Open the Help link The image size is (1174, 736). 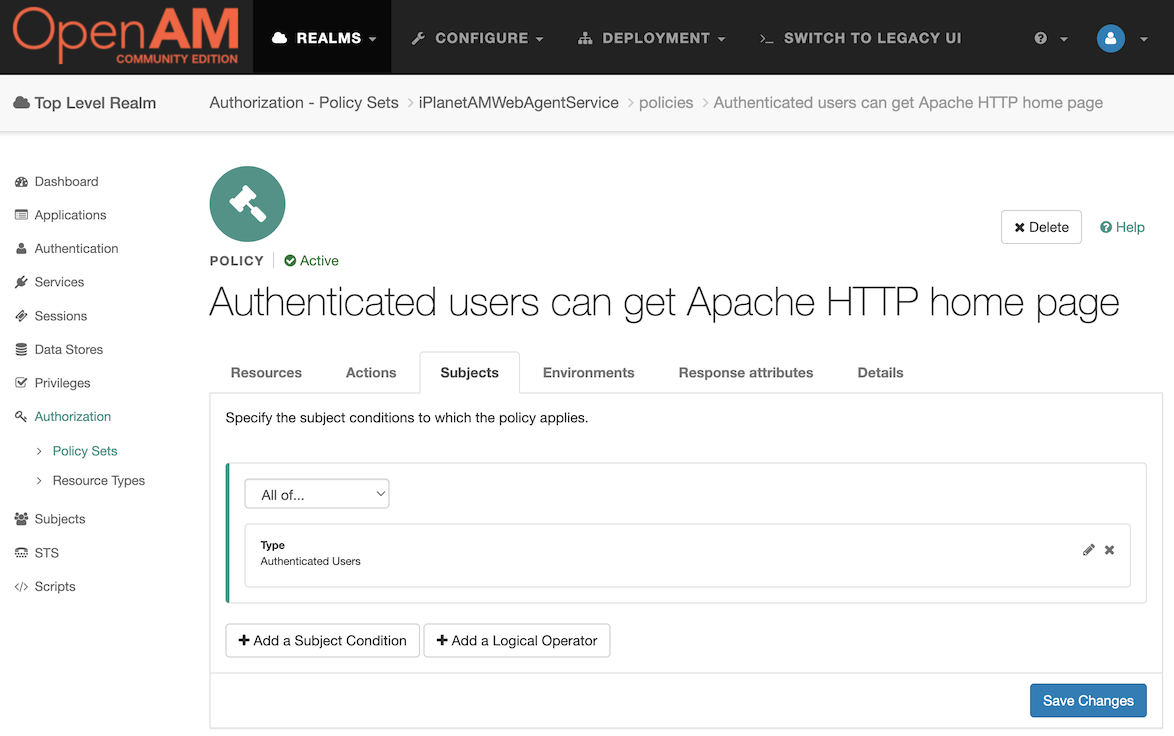pyautogui.click(x=1122, y=227)
